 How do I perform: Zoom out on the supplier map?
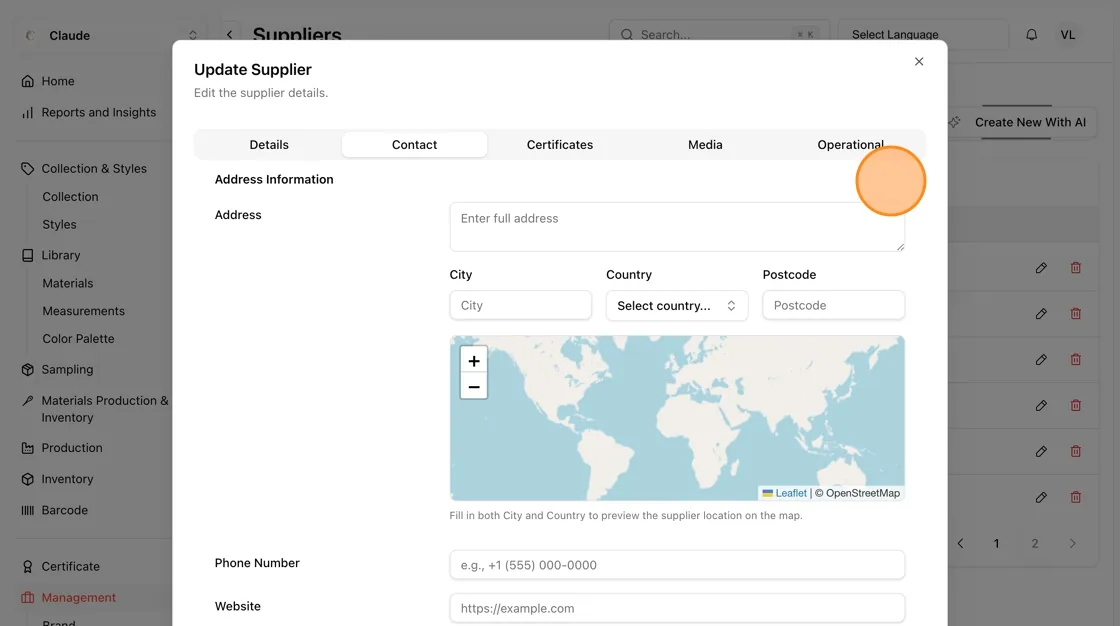(x=474, y=387)
